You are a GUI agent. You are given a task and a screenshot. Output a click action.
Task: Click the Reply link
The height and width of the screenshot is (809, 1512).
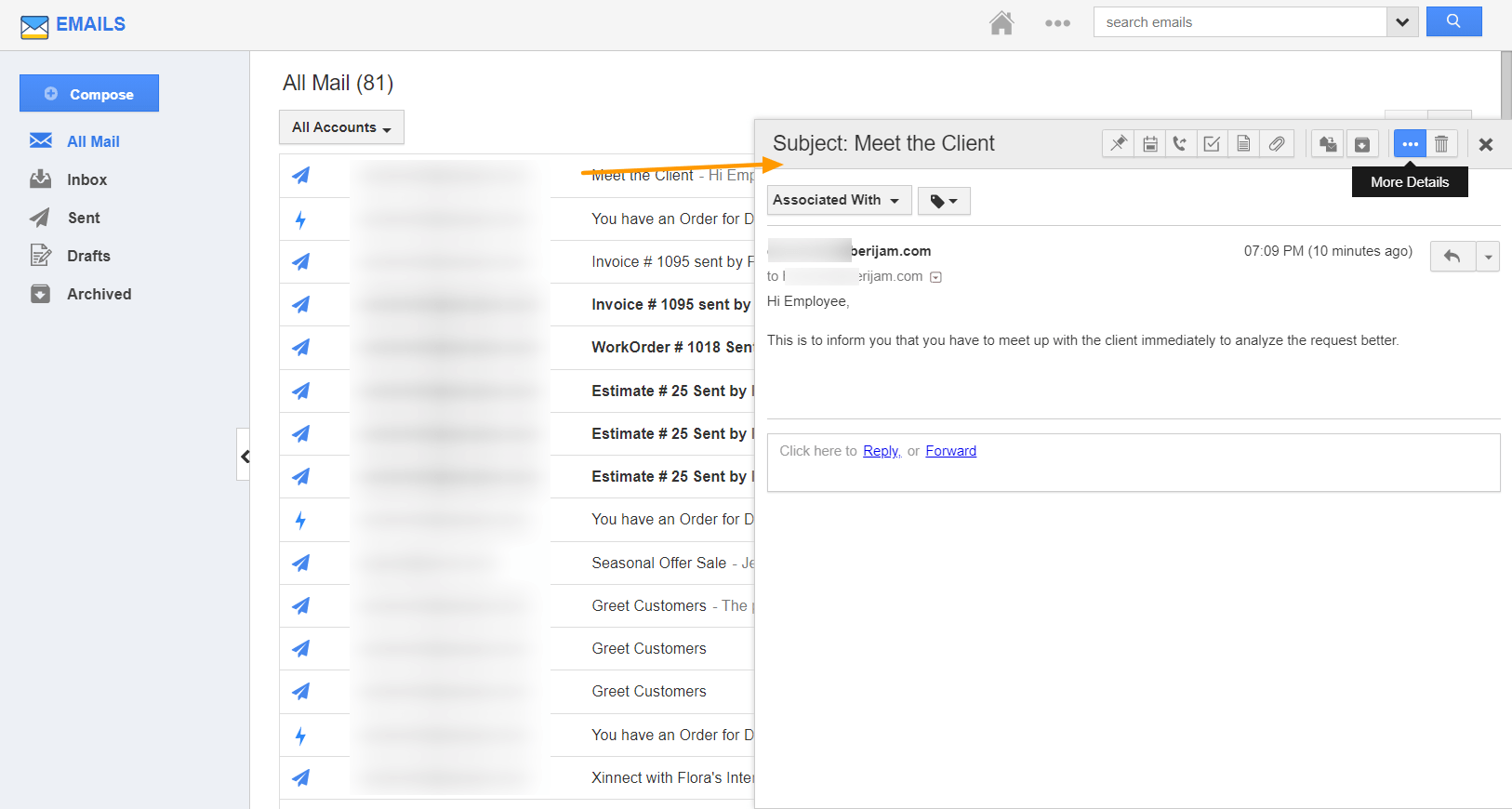point(880,451)
